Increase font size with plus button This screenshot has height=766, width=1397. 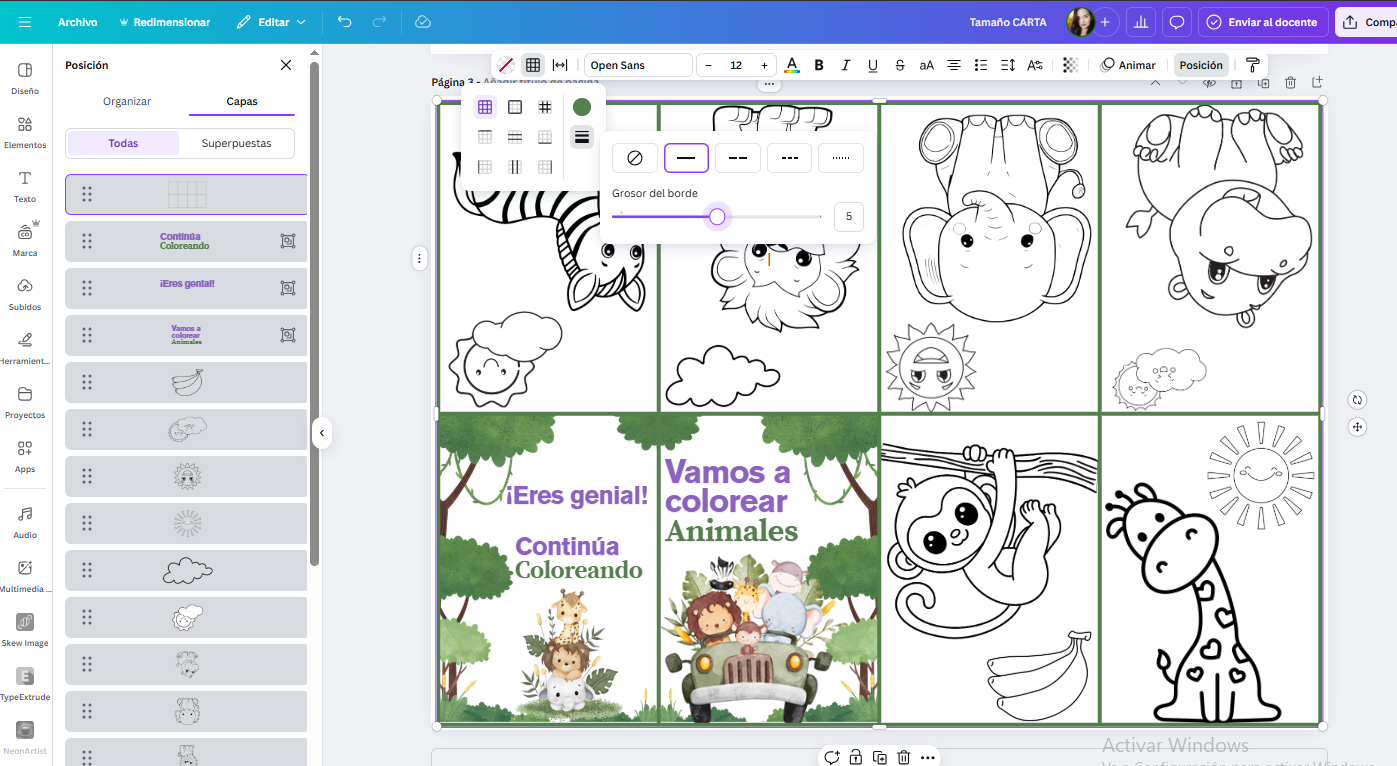coord(764,65)
